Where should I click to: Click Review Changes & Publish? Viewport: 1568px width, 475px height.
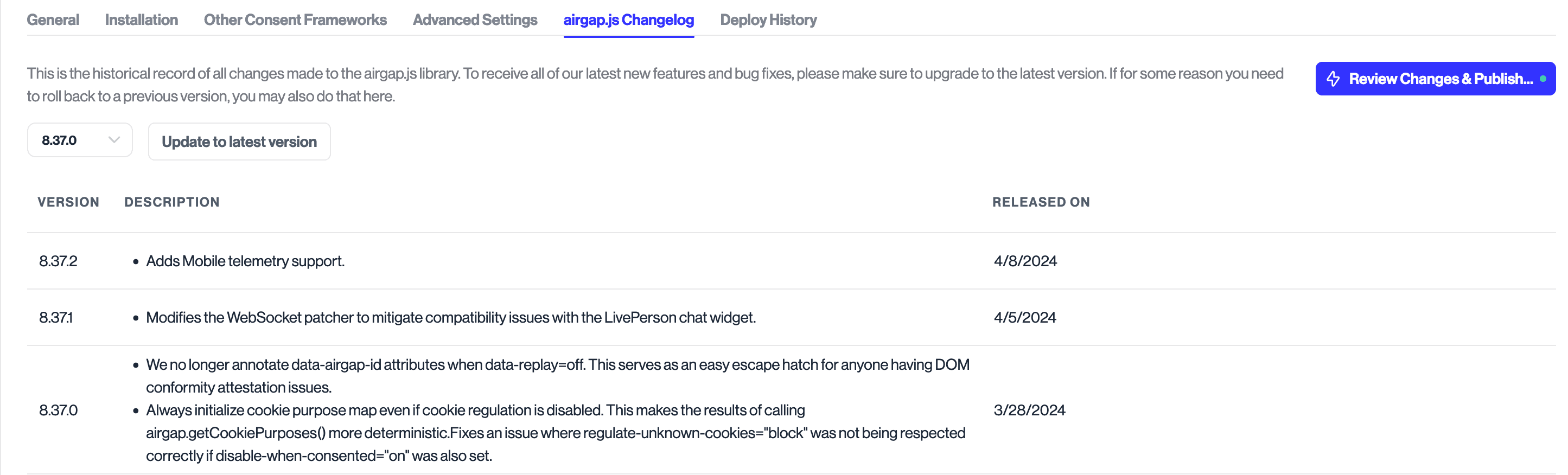click(x=1435, y=79)
